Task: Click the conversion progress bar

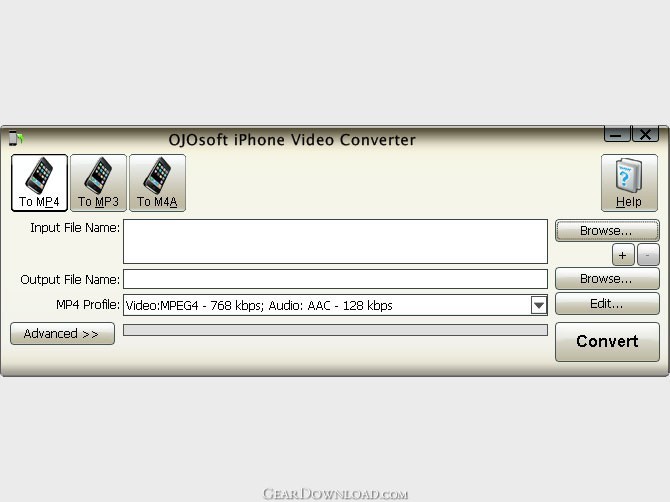Action: tap(335, 330)
